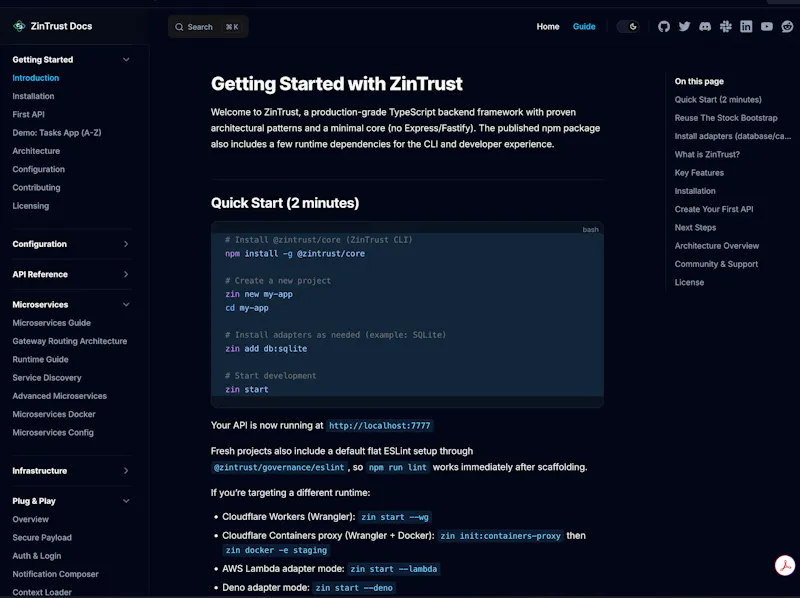Jump to Create Your First API
This screenshot has height=598, width=800.
click(x=714, y=209)
